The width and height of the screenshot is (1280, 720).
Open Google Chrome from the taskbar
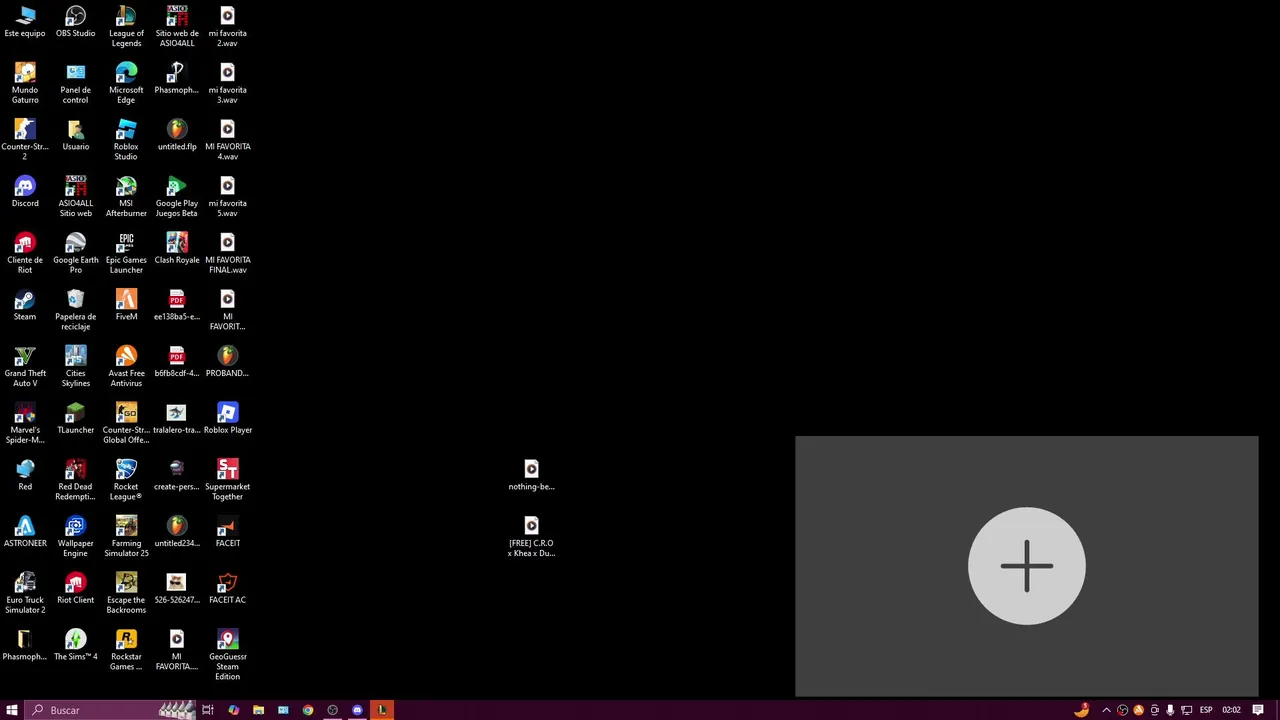tap(308, 710)
